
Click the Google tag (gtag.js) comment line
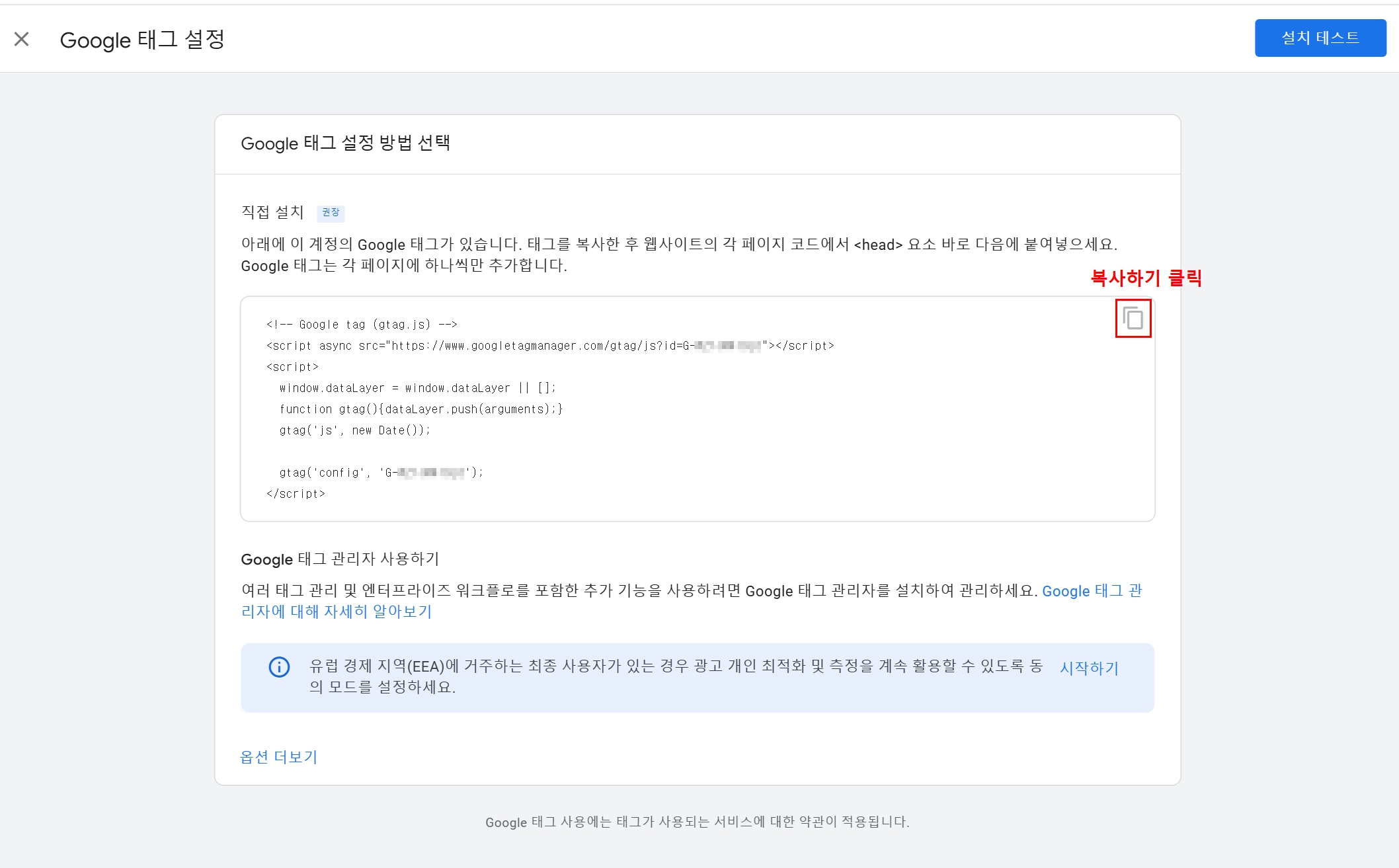click(362, 324)
